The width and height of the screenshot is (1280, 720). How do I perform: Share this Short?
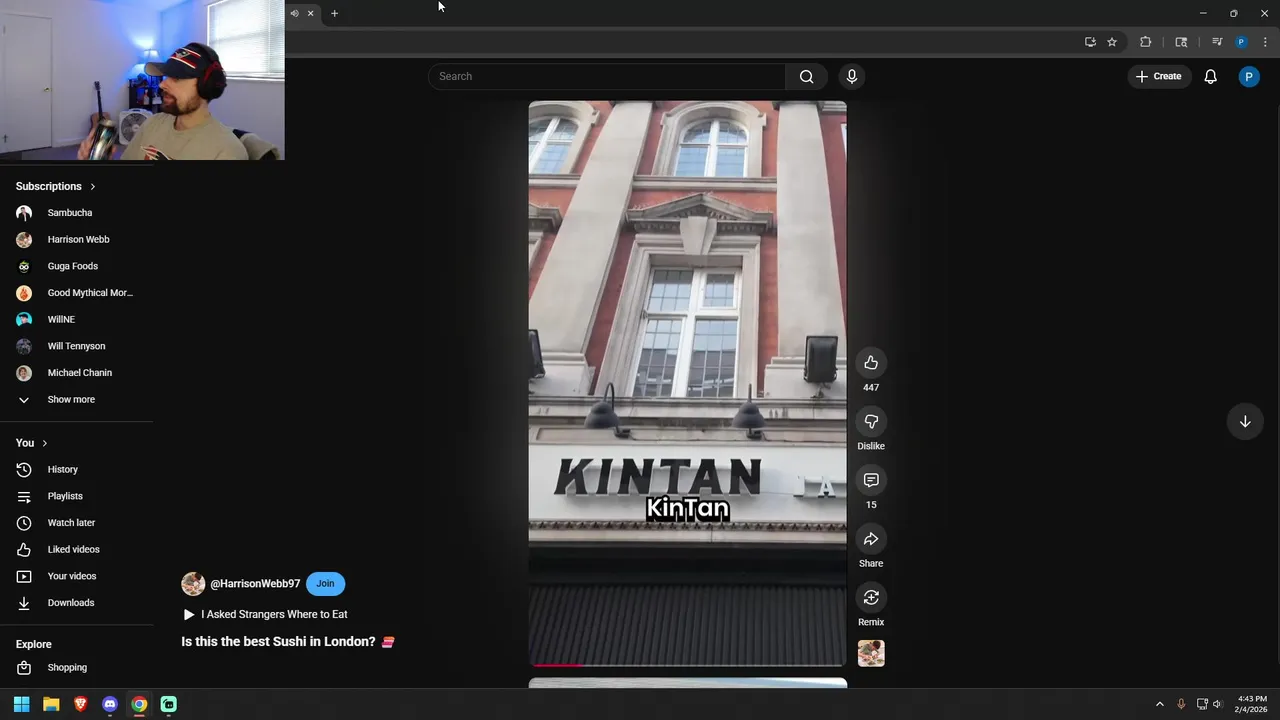(871, 539)
